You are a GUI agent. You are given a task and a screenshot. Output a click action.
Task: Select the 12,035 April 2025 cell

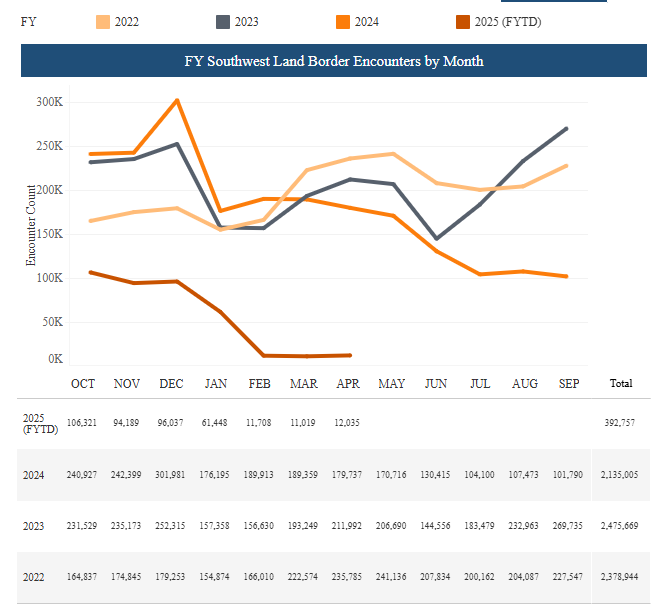348,423
